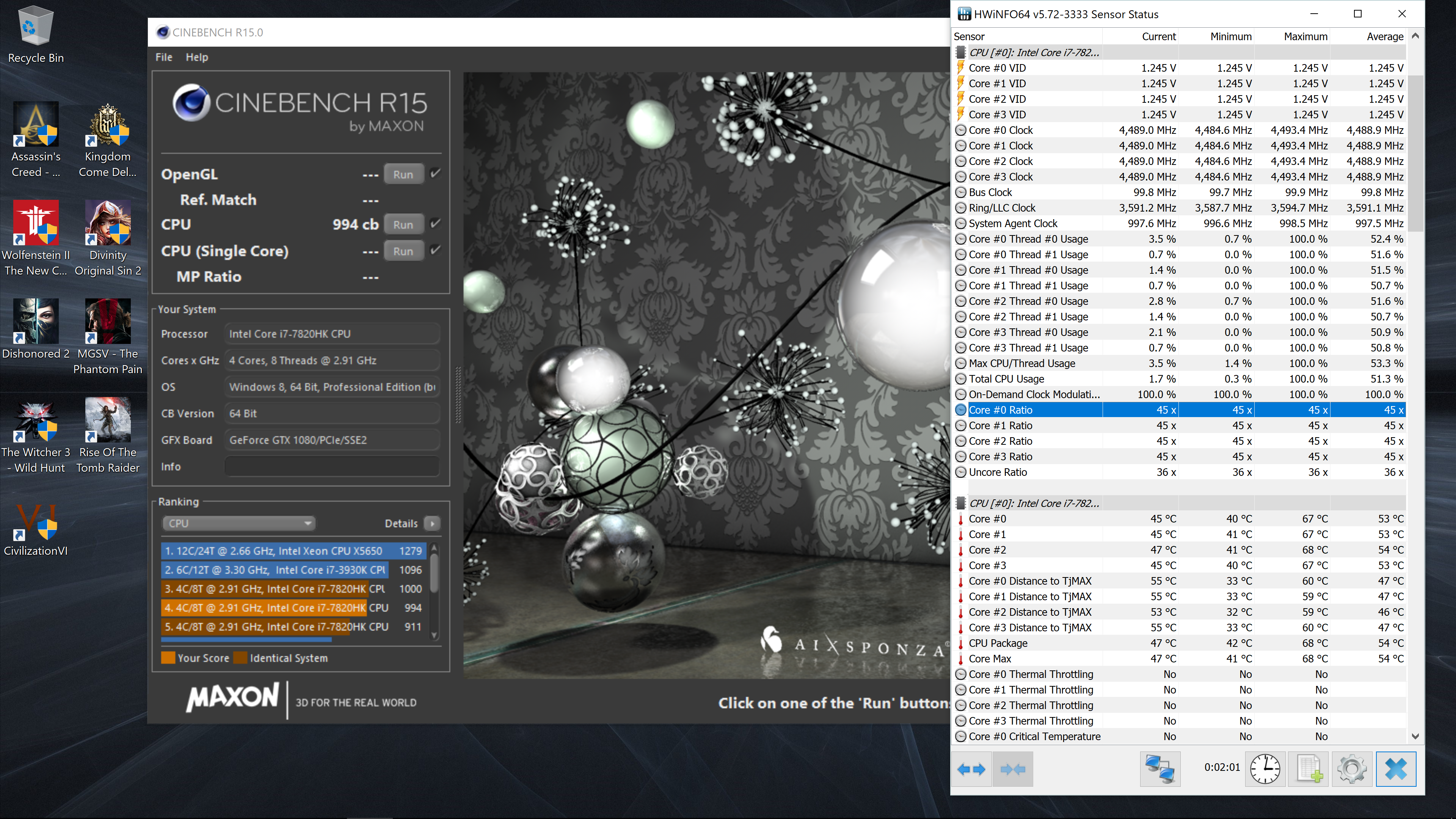Click HWiNFO log file add icon
Image resolution: width=1456 pixels, height=819 pixels.
click(x=1309, y=769)
